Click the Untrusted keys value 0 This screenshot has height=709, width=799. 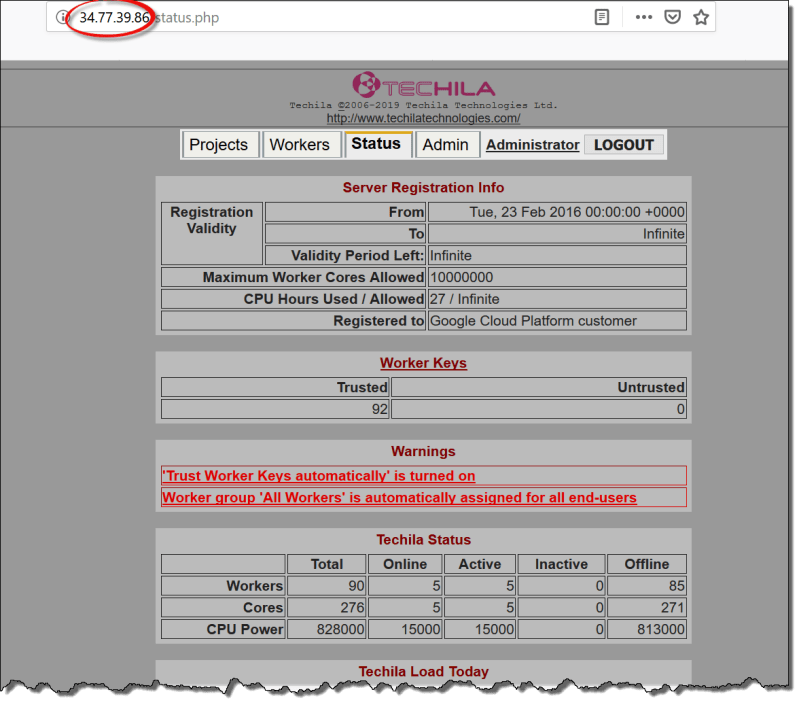[680, 409]
